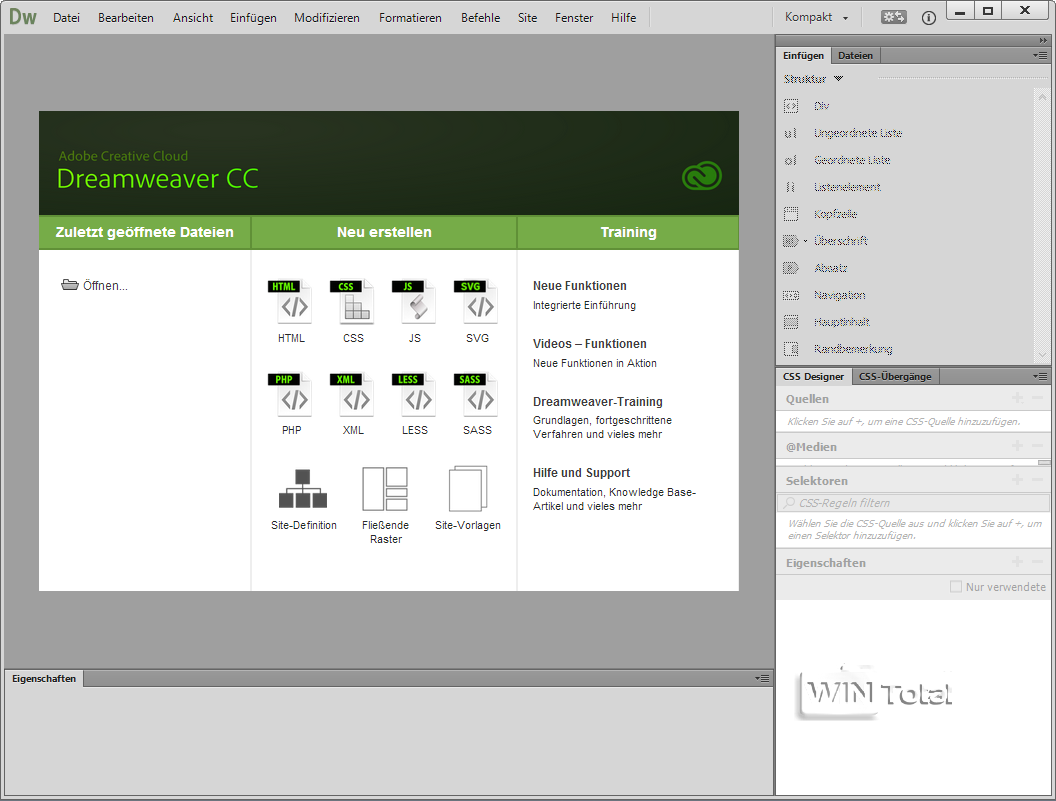The image size is (1056, 801).
Task: Open the Modifizieren menu
Action: [327, 18]
